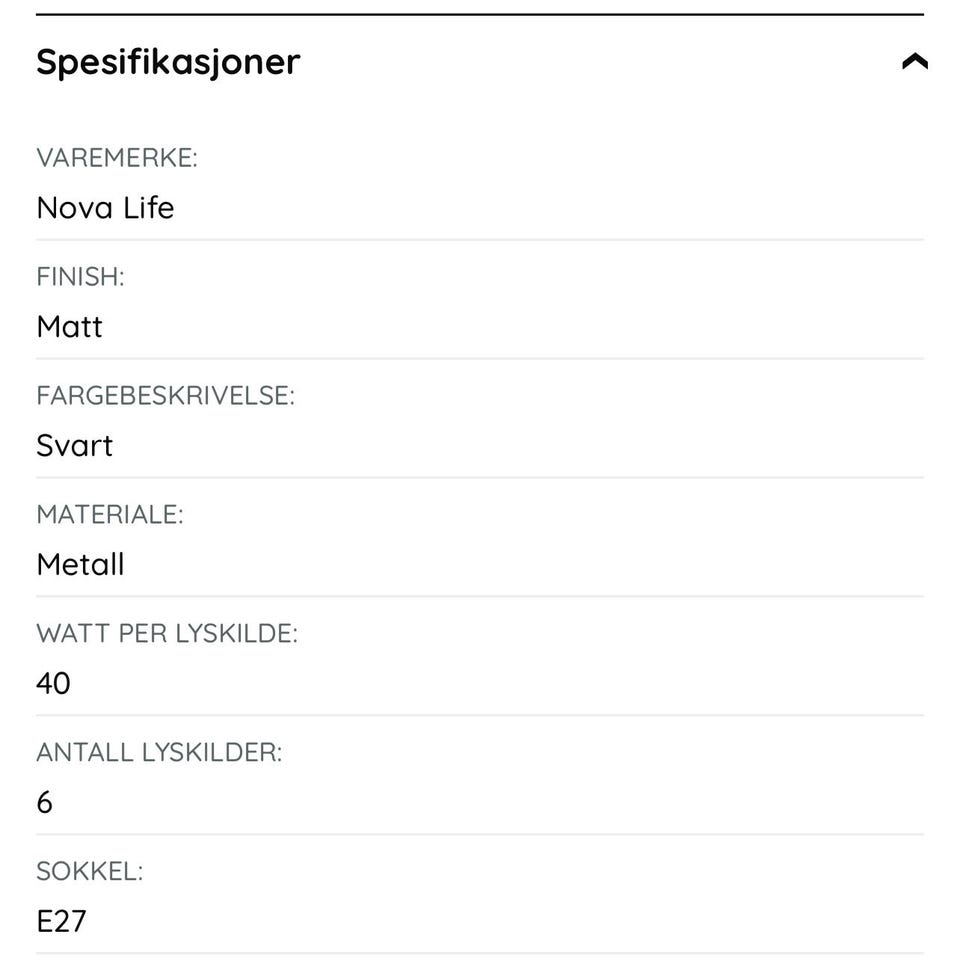Screen dimensions: 960x961
Task: Click the Matt finish value
Action: (x=69, y=327)
